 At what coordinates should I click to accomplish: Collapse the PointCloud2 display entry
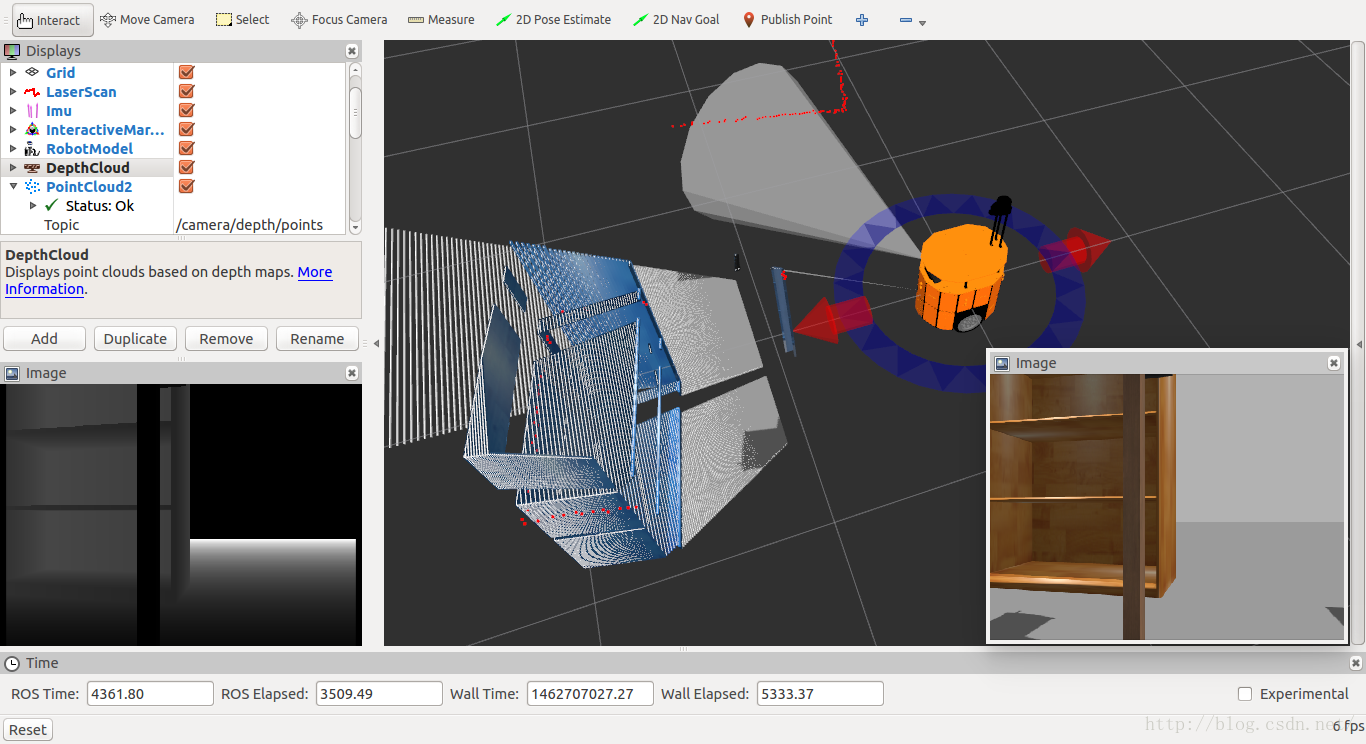click(13, 186)
